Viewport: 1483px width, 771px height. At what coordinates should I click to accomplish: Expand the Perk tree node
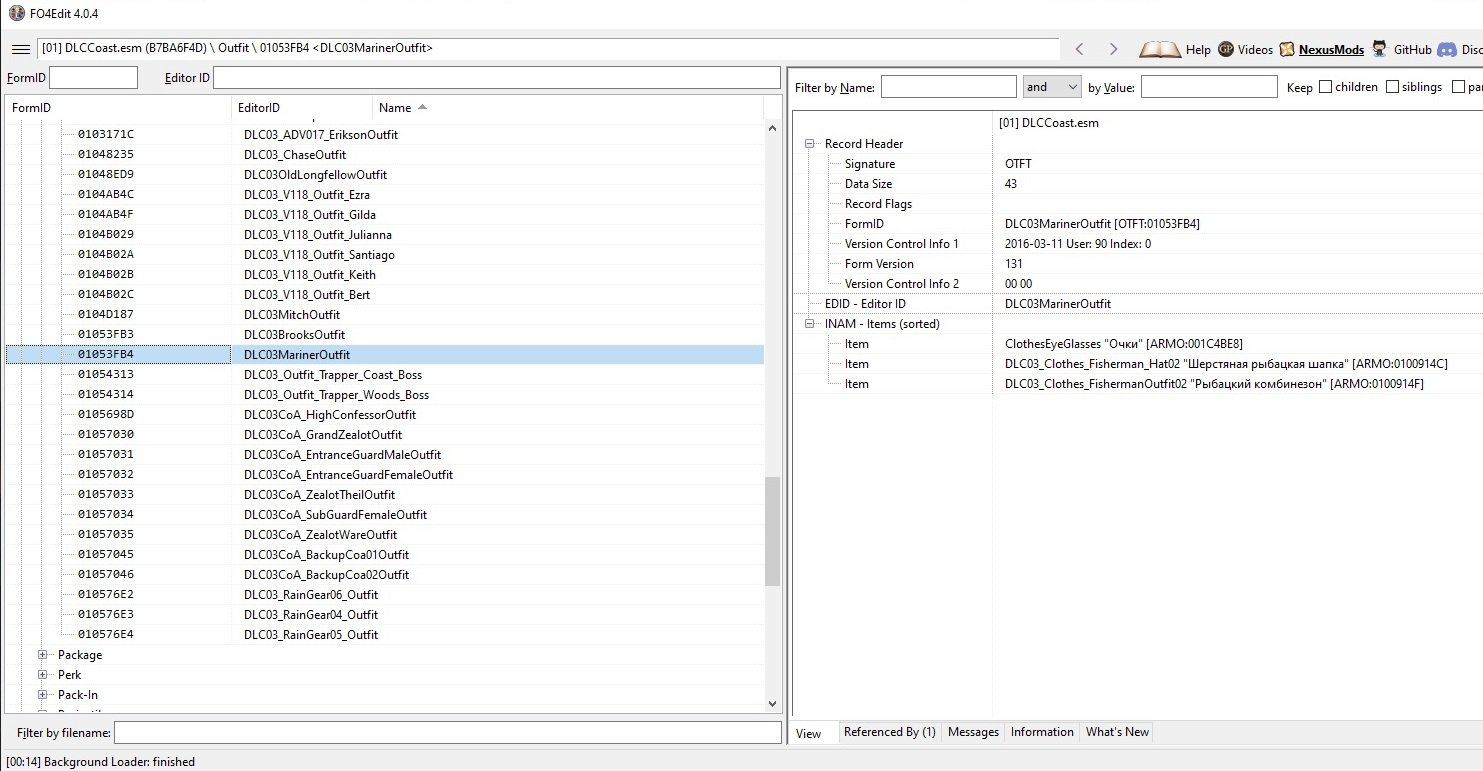point(43,675)
